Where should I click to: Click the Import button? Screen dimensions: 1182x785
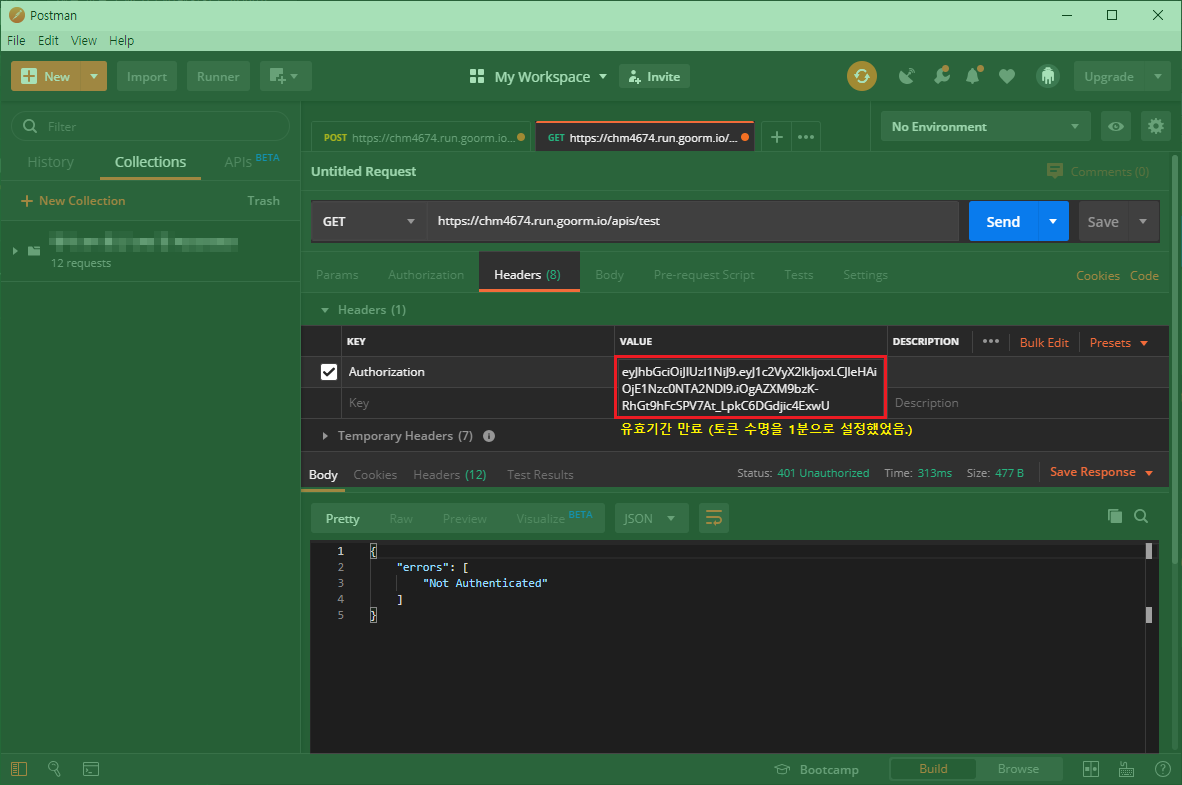(146, 76)
